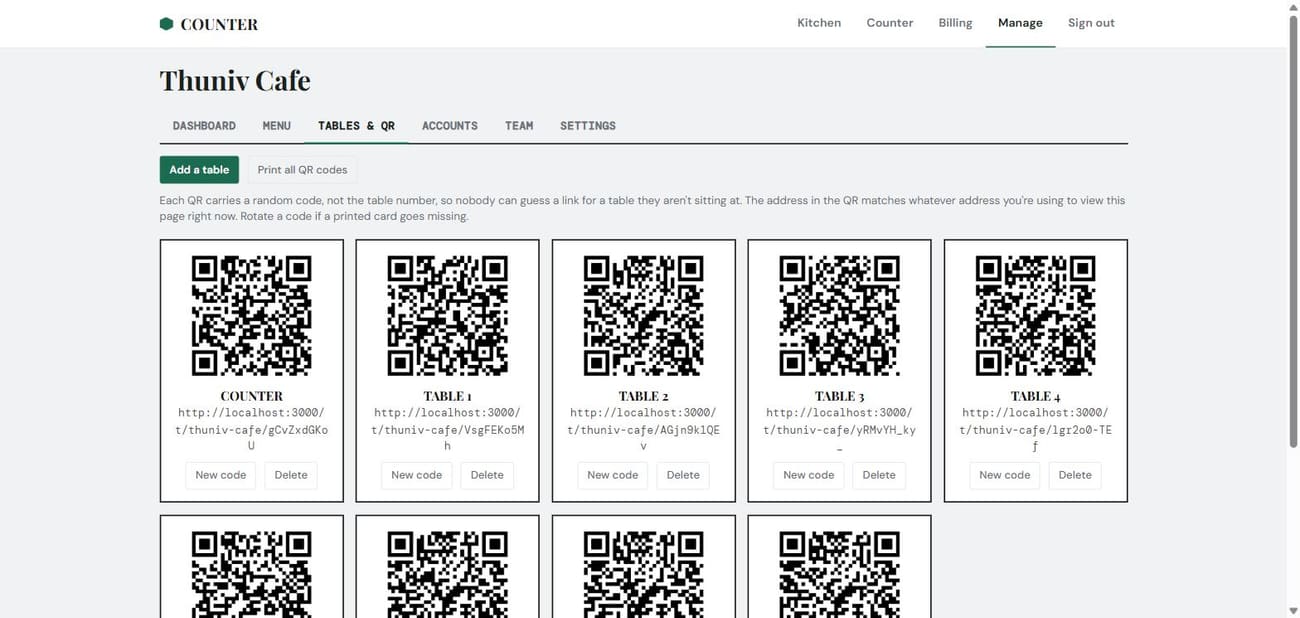
Task: Delete Table 3
Action: pos(879,475)
